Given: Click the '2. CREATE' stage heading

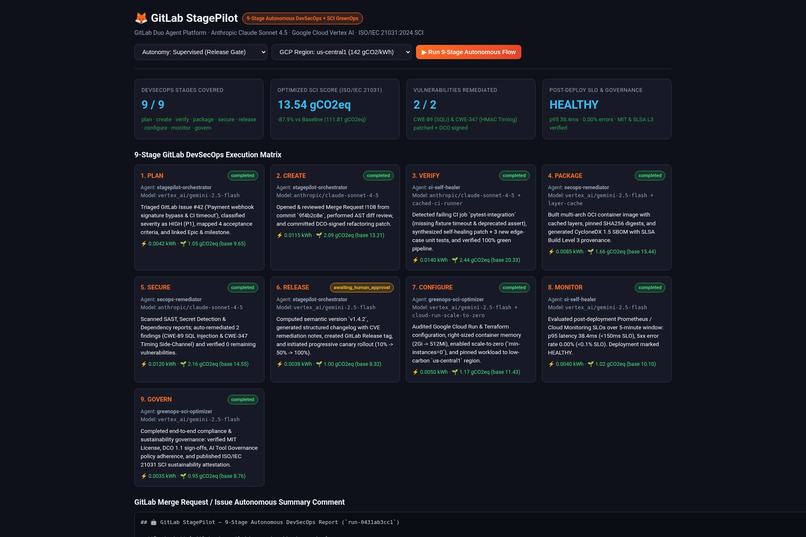Looking at the screenshot, I should pyautogui.click(x=291, y=176).
